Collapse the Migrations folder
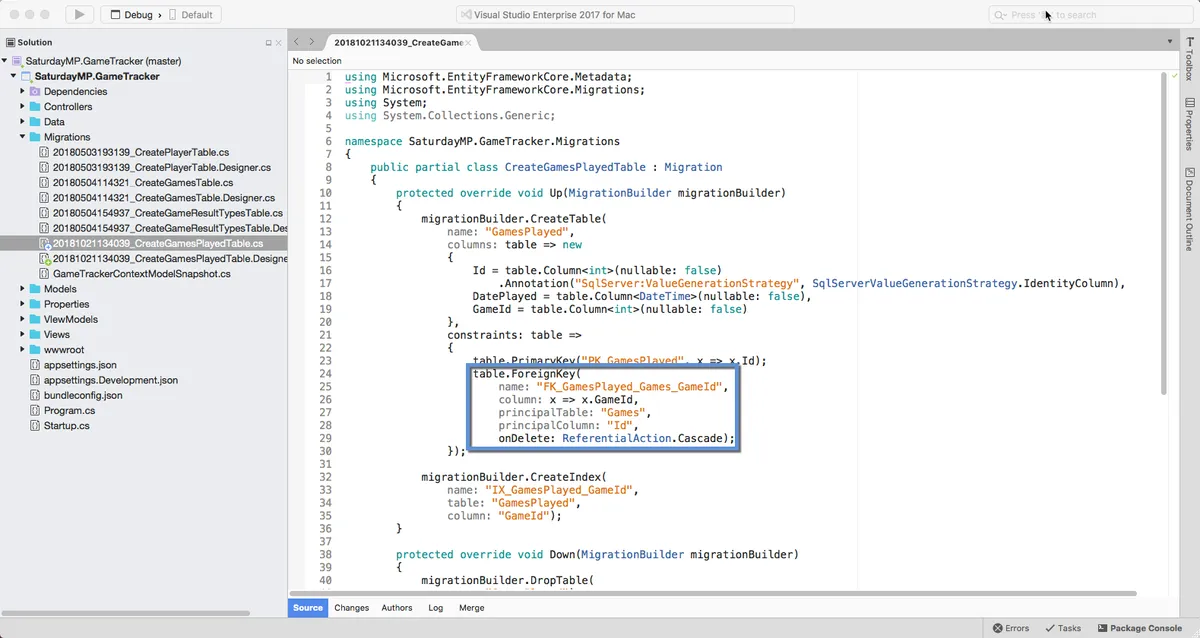The image size is (1200, 638). coord(22,137)
